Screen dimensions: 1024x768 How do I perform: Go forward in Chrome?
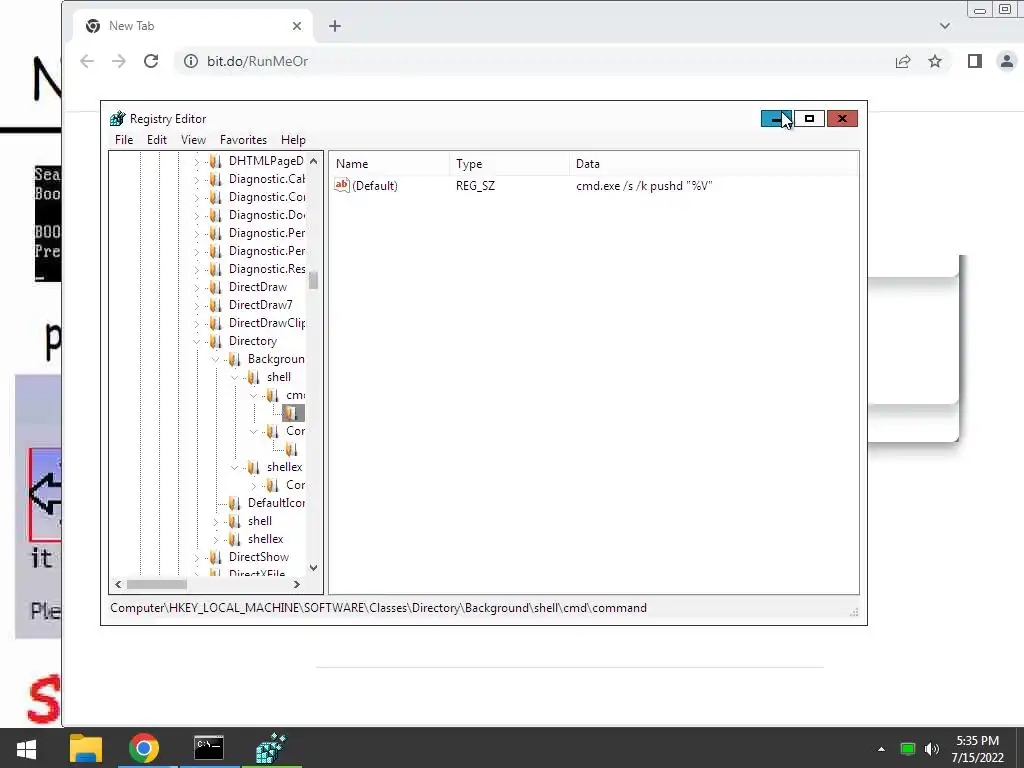tap(119, 61)
